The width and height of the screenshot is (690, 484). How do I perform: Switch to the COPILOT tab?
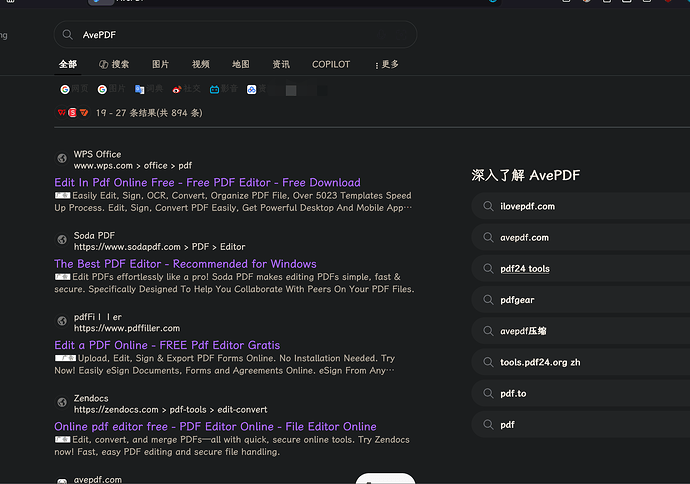click(x=331, y=64)
